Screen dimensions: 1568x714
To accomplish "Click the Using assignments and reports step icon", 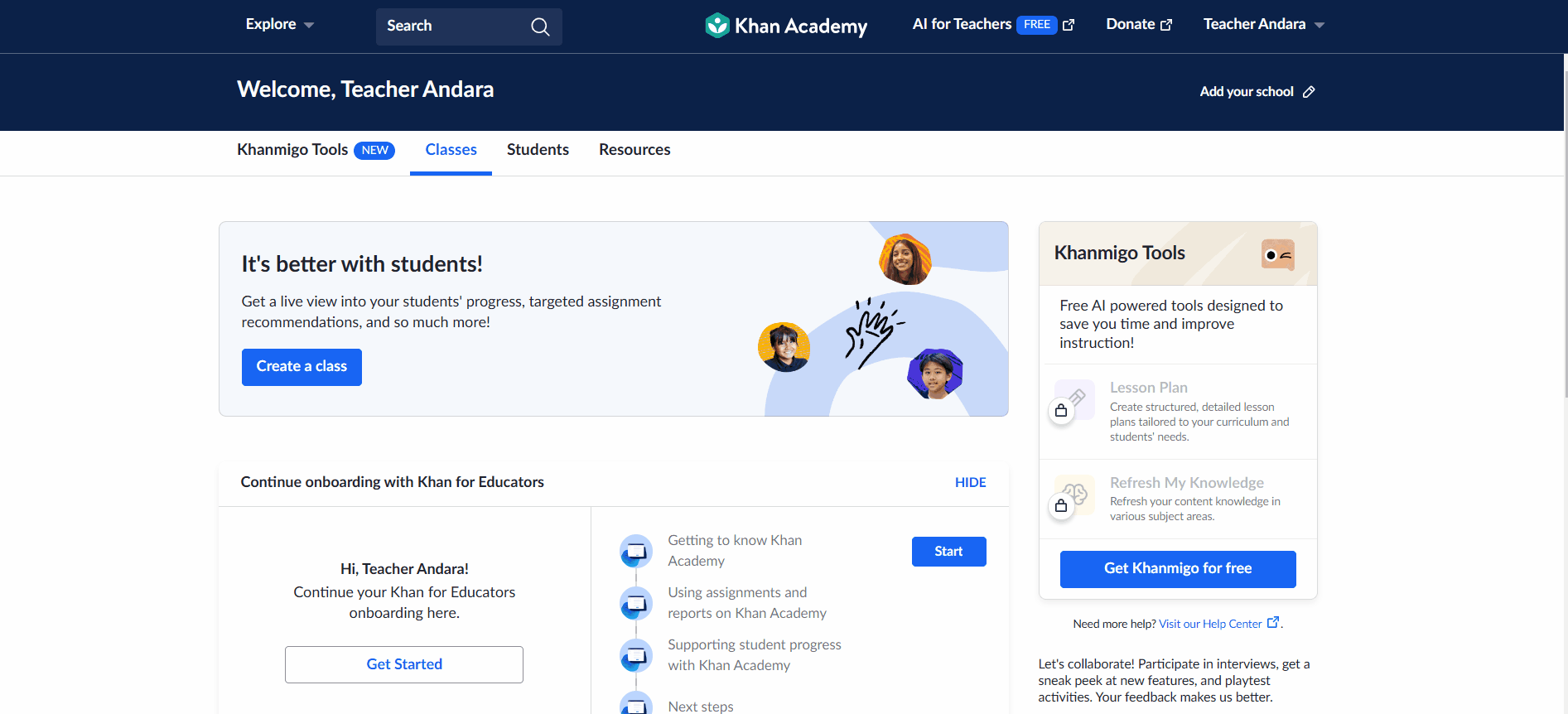I will pos(636,603).
